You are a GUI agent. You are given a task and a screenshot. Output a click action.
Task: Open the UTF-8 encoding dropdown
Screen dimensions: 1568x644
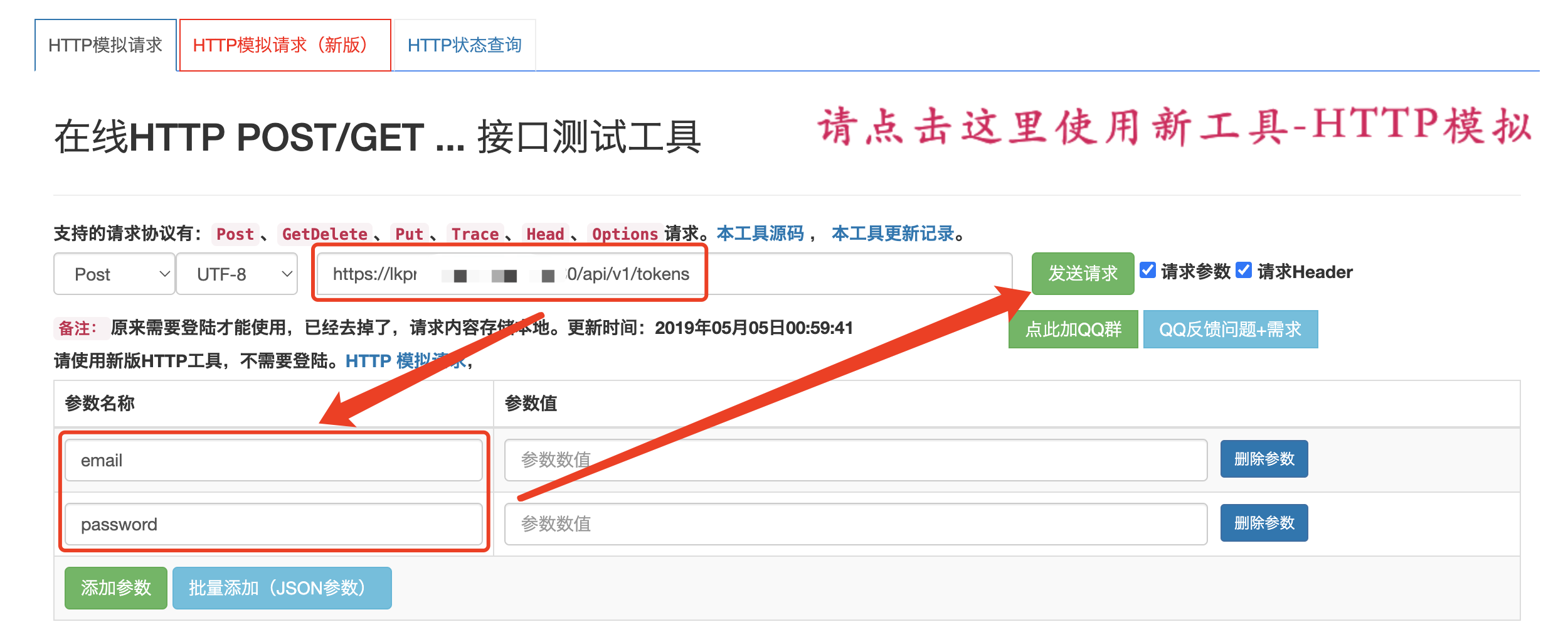click(236, 274)
